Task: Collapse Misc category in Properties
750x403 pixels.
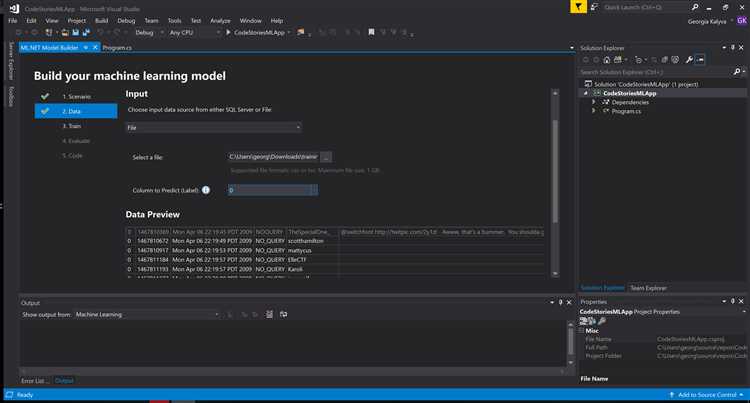Action: point(582,330)
